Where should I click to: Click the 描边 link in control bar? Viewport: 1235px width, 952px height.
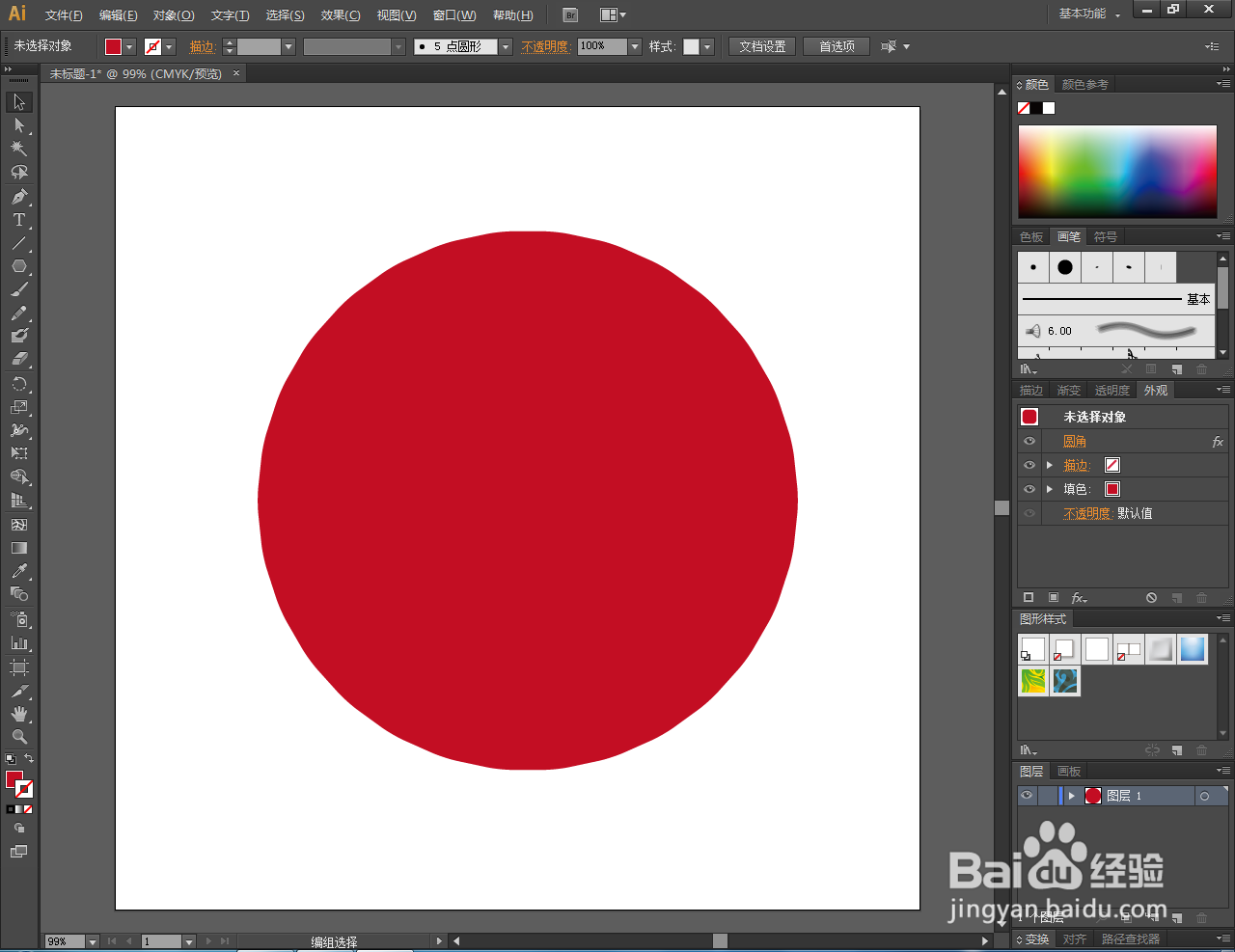[x=202, y=46]
